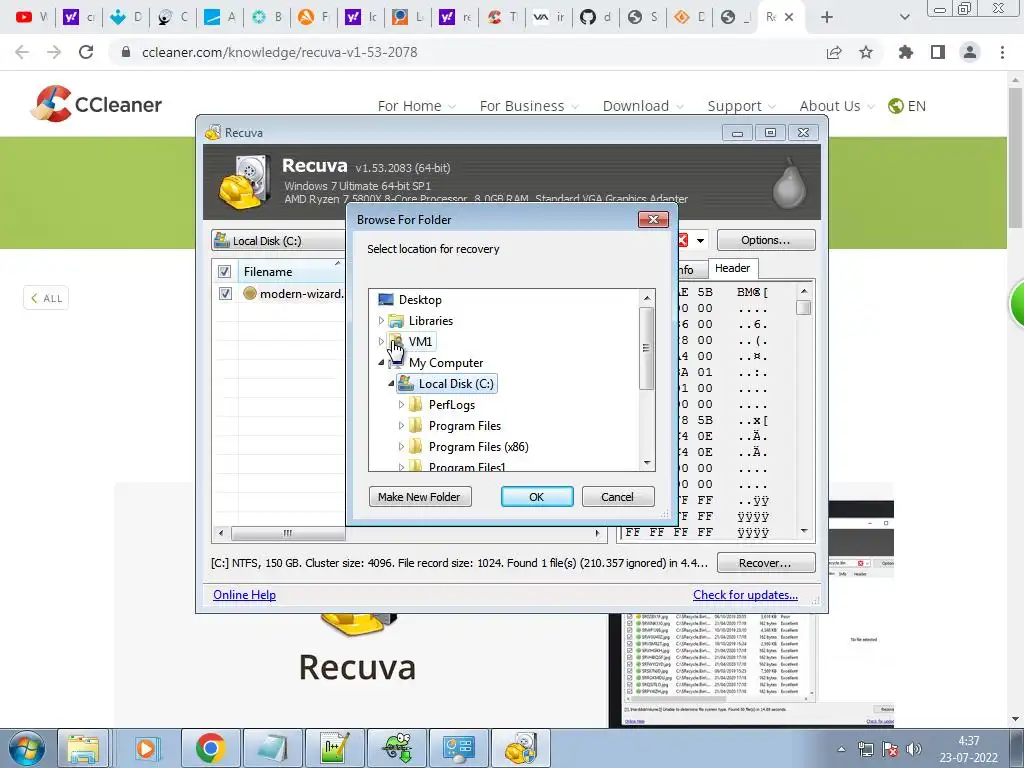
Task: Open the About Us menu
Action: (x=837, y=106)
